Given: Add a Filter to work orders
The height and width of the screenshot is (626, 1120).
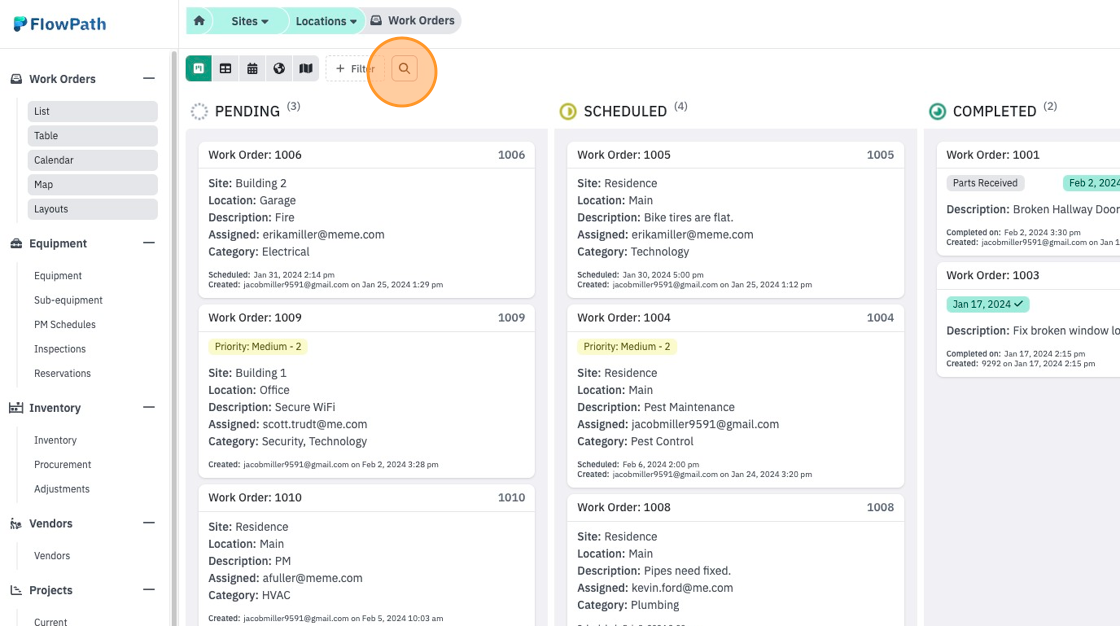Looking at the screenshot, I should point(355,69).
